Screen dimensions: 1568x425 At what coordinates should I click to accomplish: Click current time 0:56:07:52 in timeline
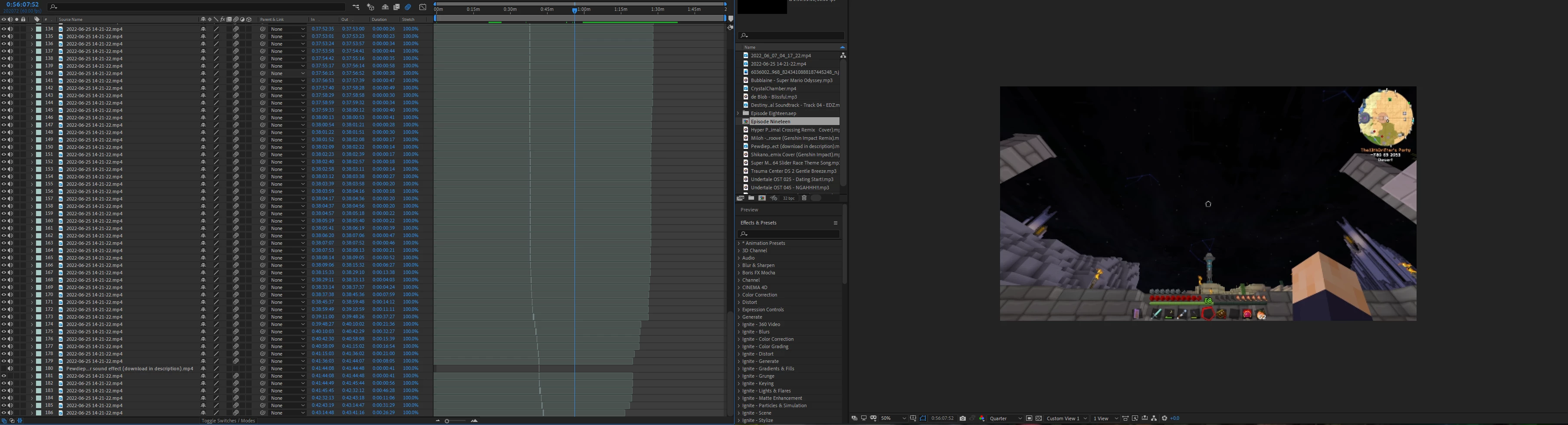click(x=22, y=5)
